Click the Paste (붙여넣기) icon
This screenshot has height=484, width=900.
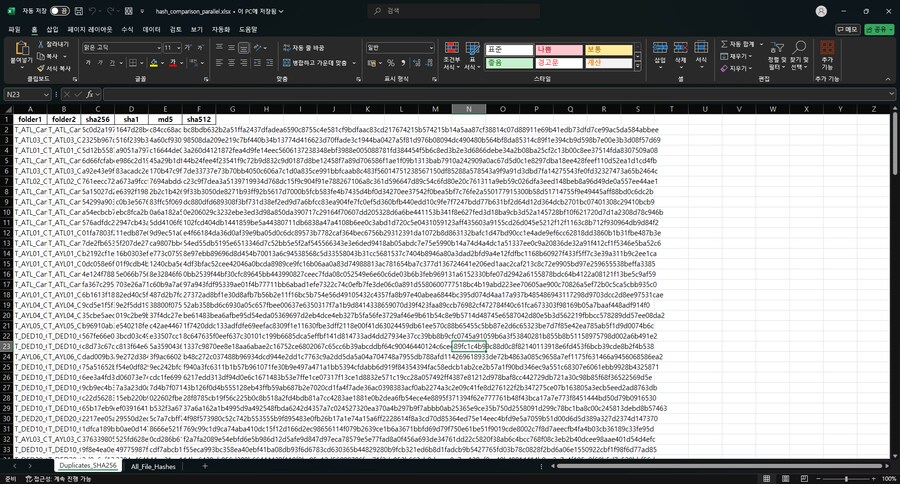coord(20,50)
